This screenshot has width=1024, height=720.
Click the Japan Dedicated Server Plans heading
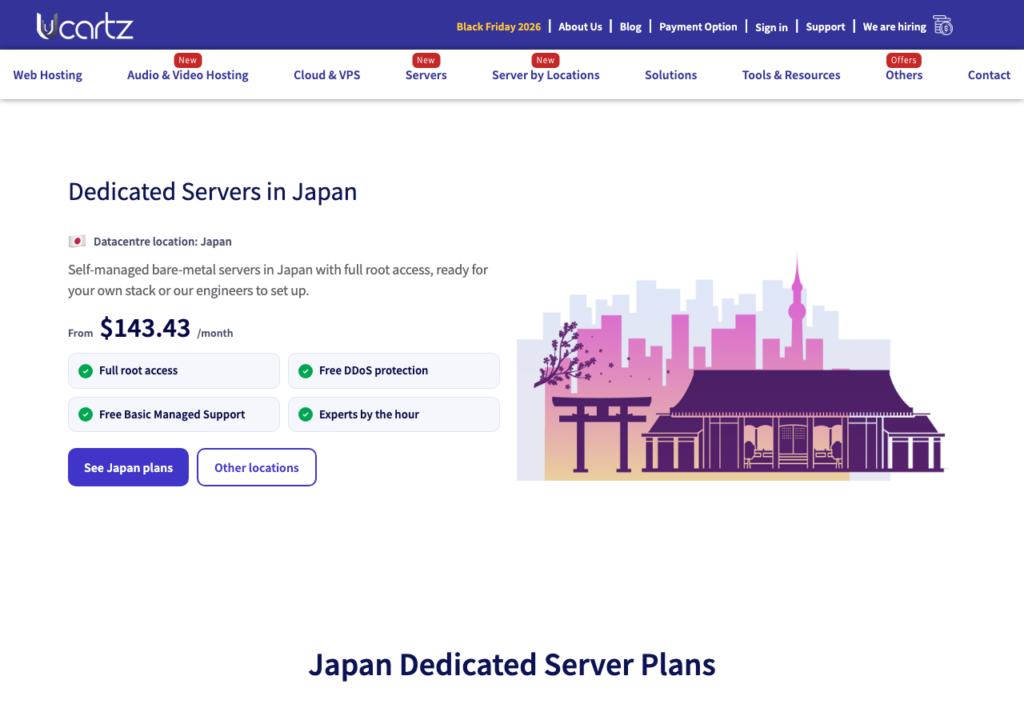coord(512,664)
